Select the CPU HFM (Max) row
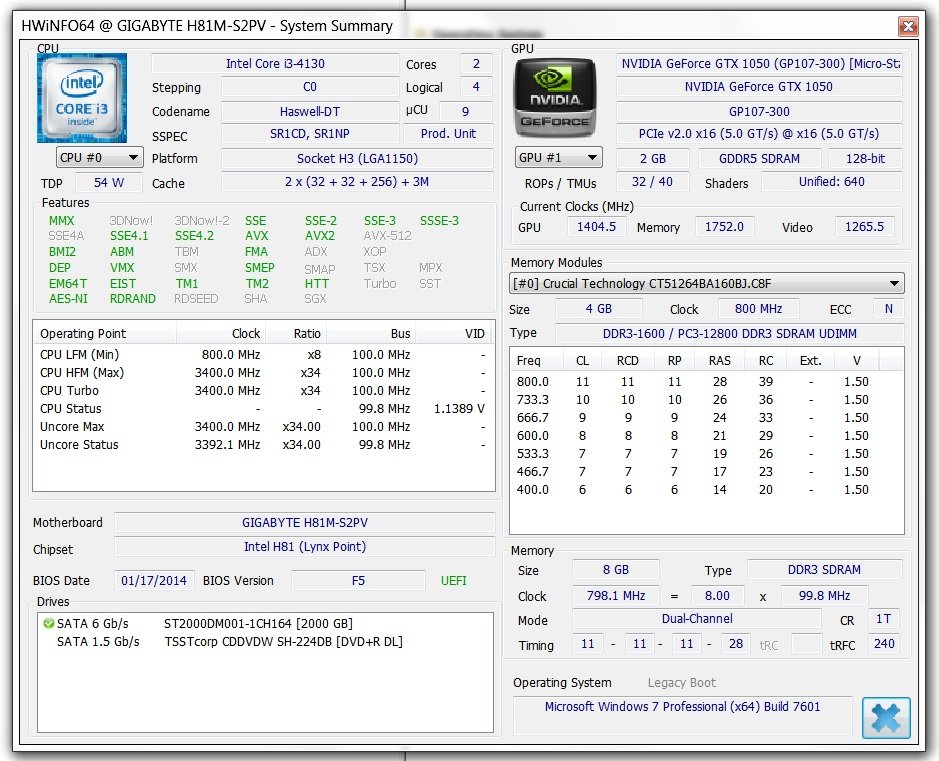Image resolution: width=939 pixels, height=761 pixels. (x=263, y=373)
